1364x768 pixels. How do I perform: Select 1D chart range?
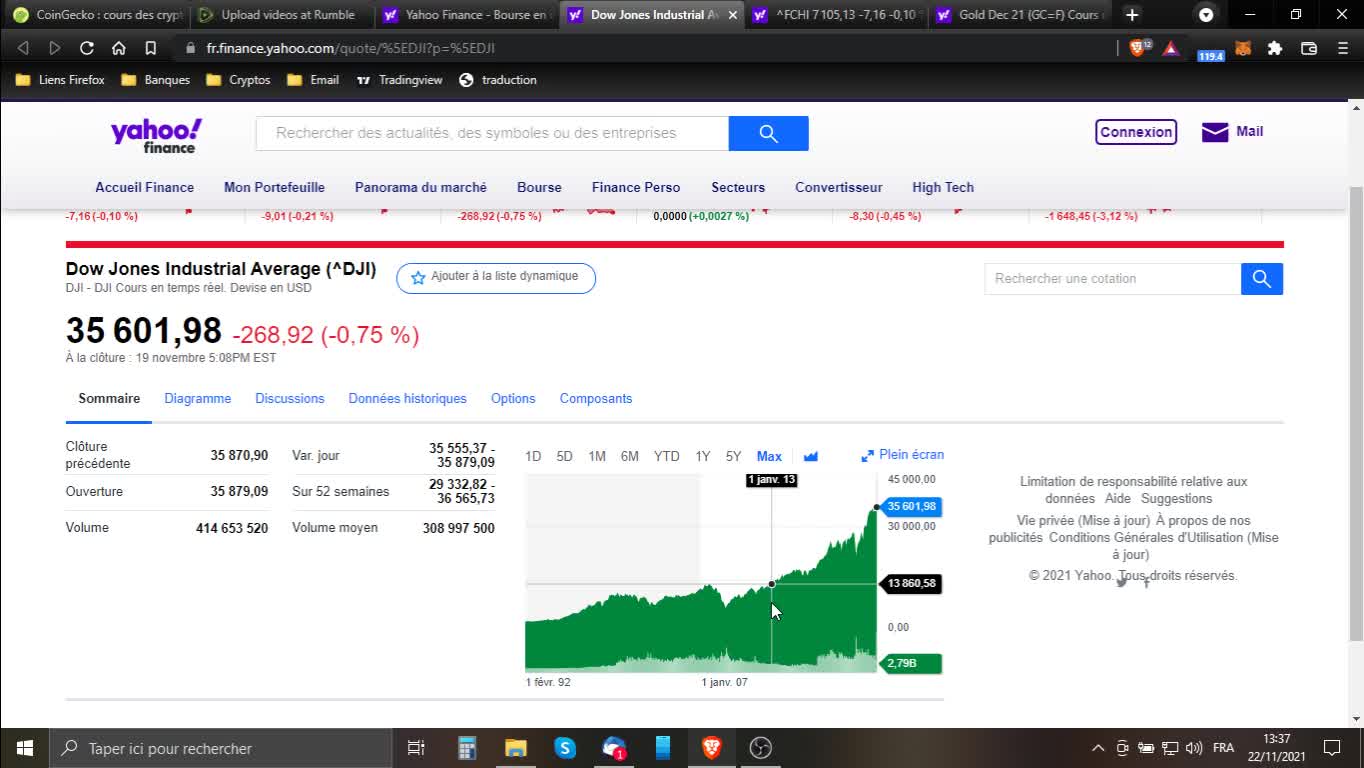pos(533,456)
